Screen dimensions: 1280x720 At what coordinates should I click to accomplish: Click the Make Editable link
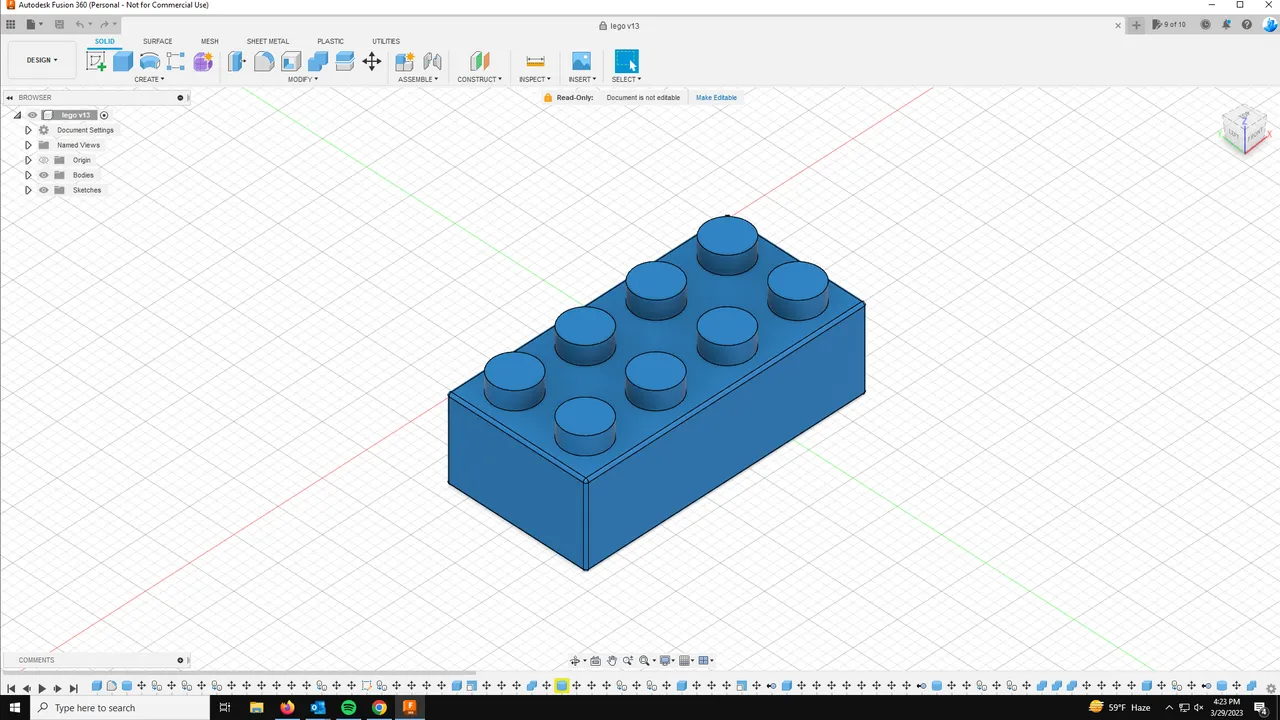coord(716,97)
